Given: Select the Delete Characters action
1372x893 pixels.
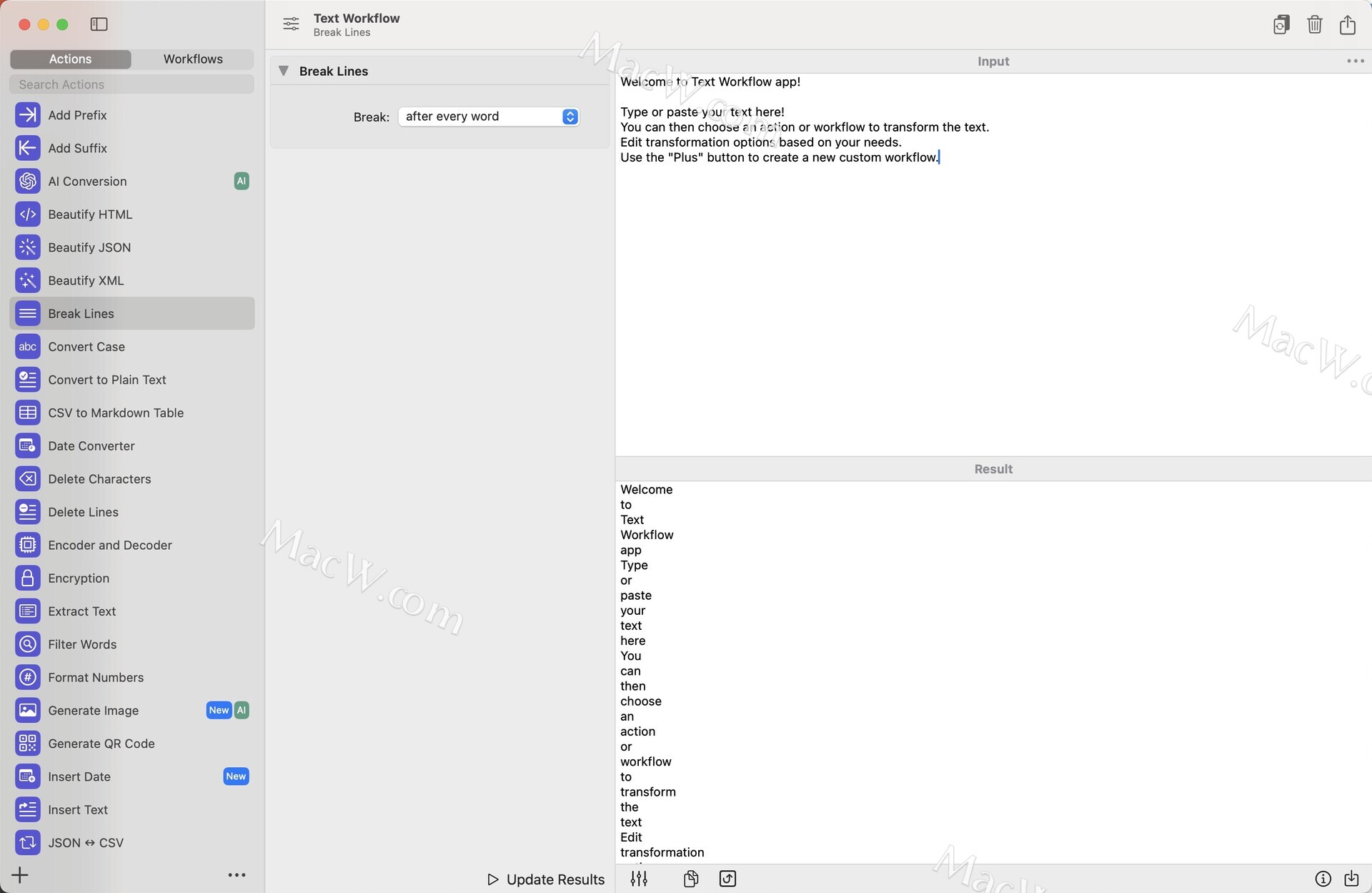Looking at the screenshot, I should coord(132,479).
